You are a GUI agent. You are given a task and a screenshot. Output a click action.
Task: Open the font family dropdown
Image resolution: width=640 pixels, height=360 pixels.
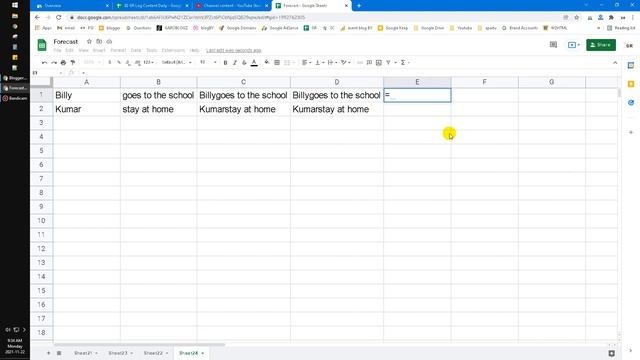point(177,62)
